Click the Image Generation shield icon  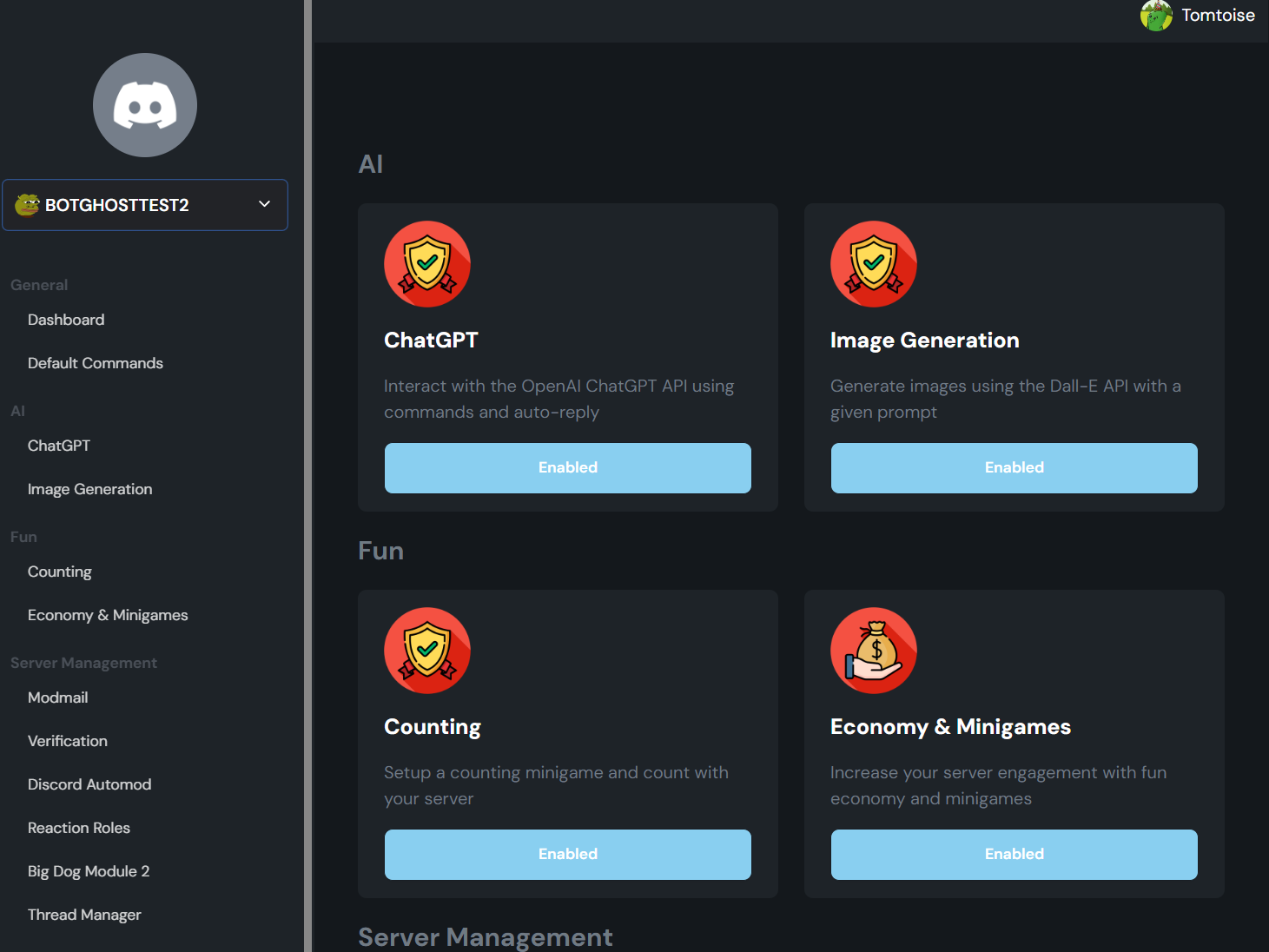point(874,263)
